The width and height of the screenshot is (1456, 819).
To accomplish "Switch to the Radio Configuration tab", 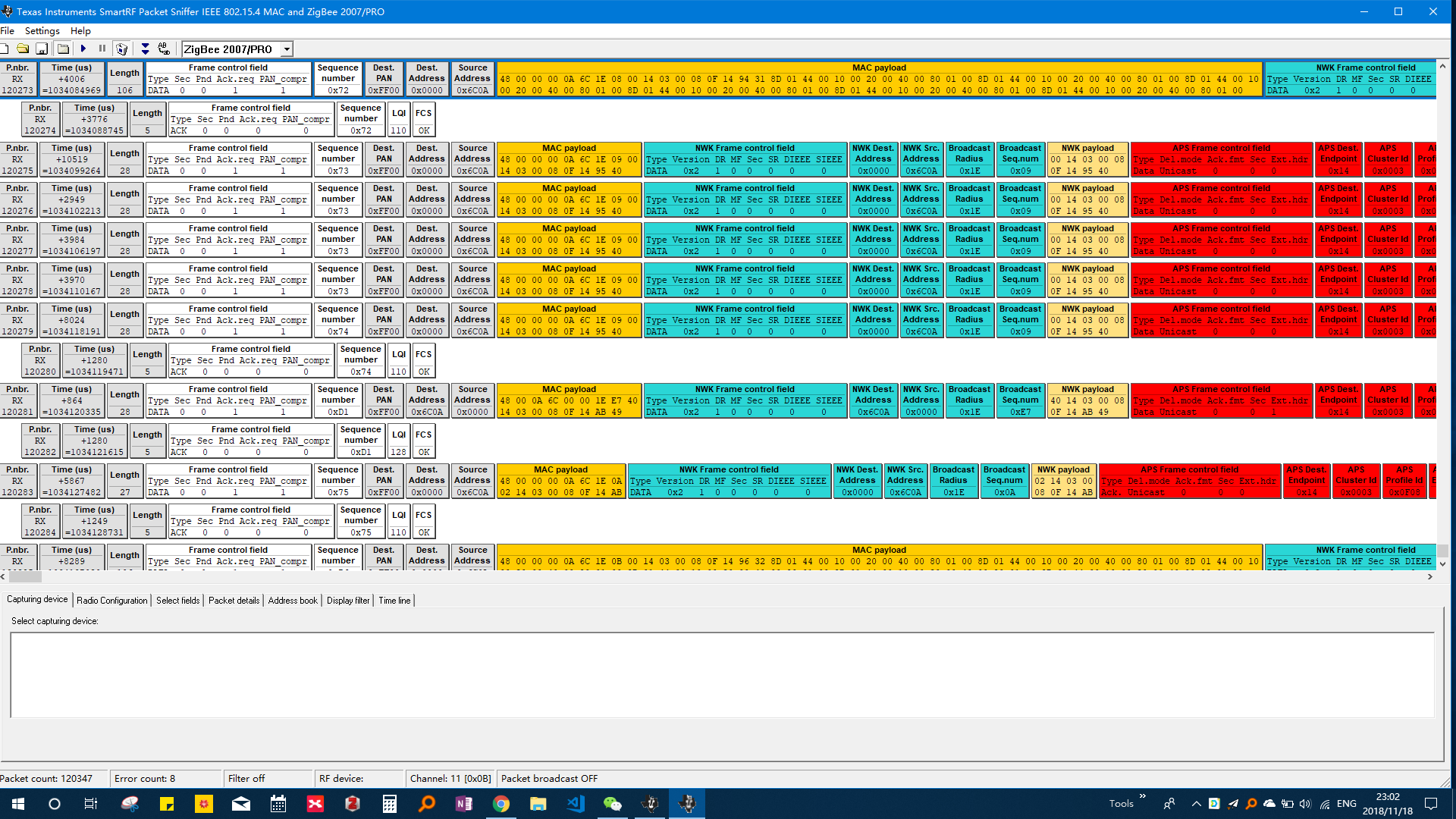I will [x=112, y=601].
